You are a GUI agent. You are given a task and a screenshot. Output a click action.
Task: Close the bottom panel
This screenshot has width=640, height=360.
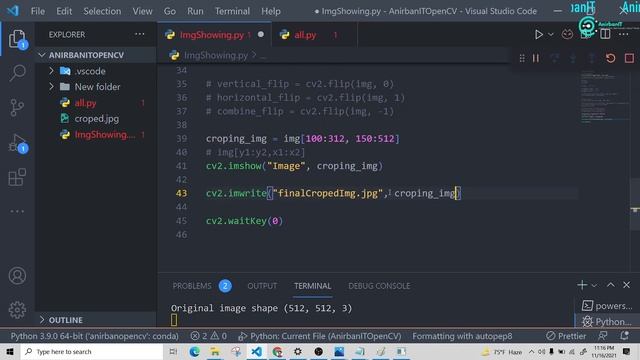click(627, 285)
